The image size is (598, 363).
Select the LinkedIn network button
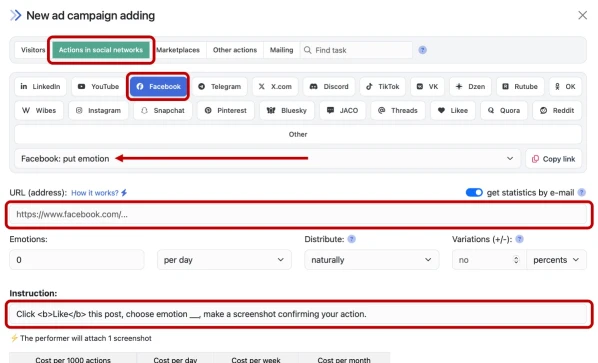(x=40, y=87)
